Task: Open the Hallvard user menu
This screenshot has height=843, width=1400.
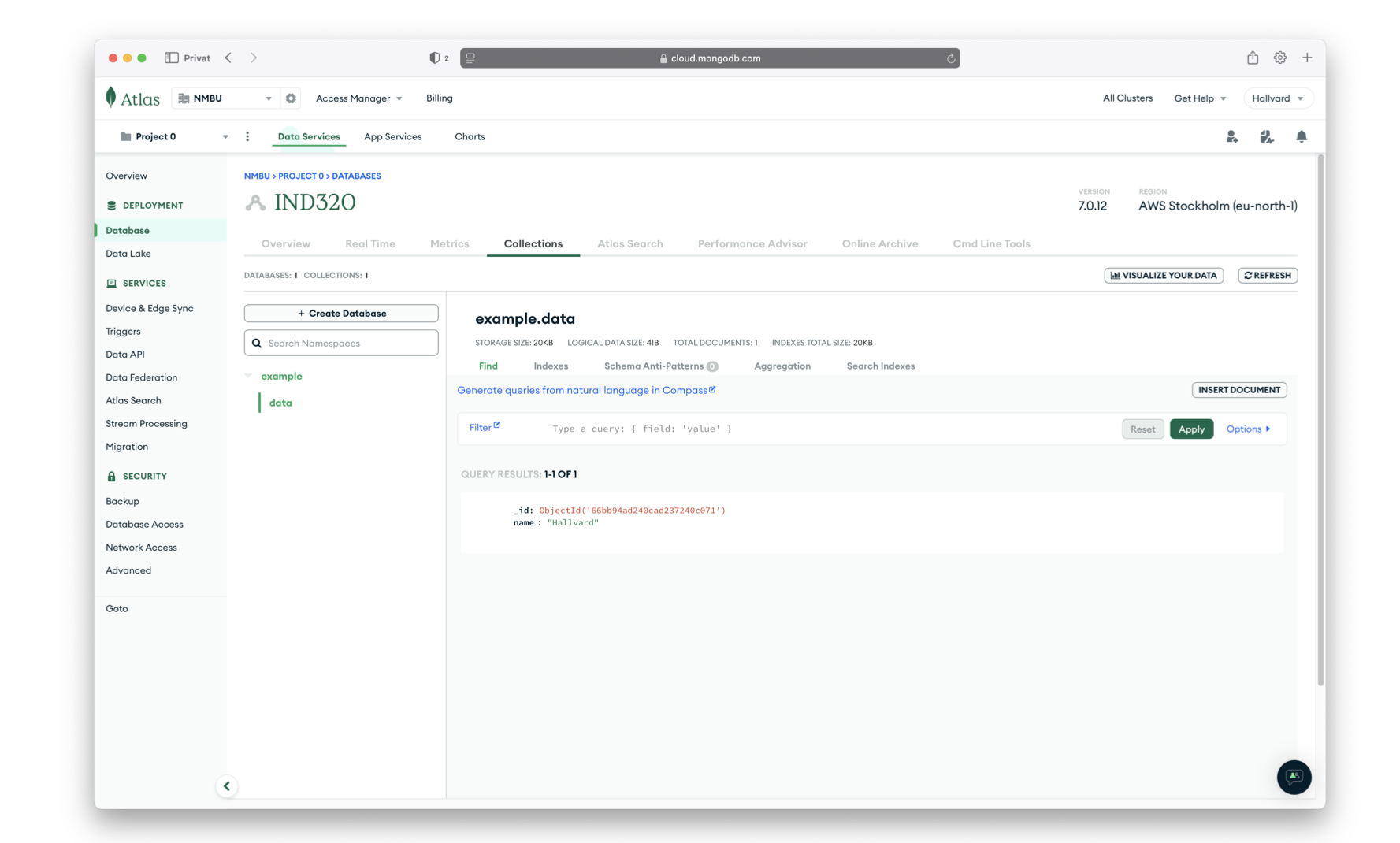Action: 1278,98
